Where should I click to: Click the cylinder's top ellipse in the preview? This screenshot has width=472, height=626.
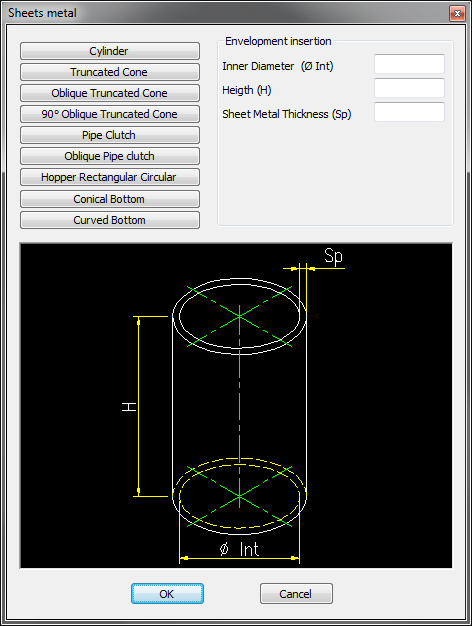pyautogui.click(x=239, y=316)
